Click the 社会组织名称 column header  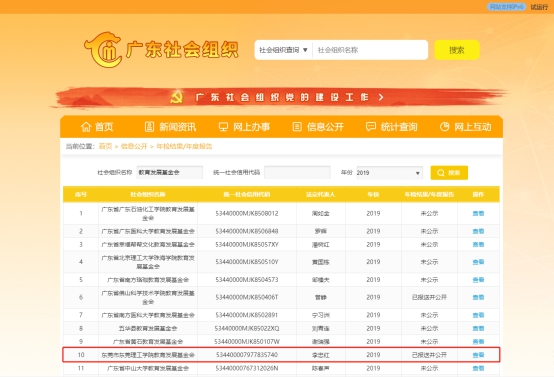click(148, 194)
